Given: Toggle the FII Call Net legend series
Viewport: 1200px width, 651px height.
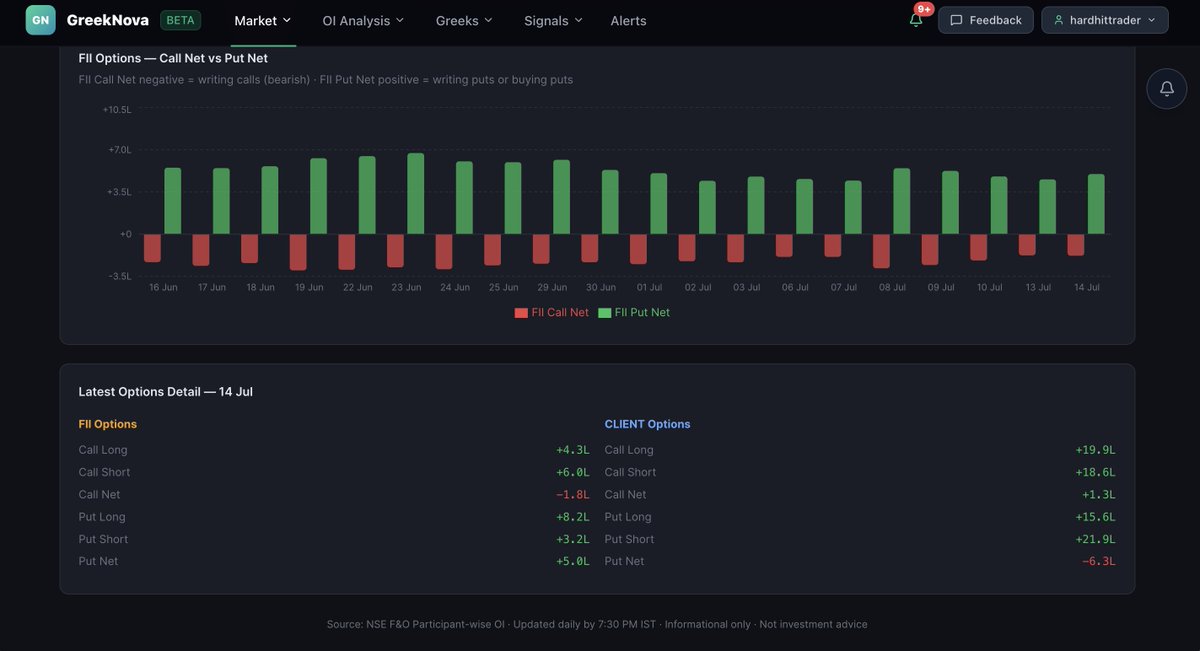Looking at the screenshot, I should point(552,313).
